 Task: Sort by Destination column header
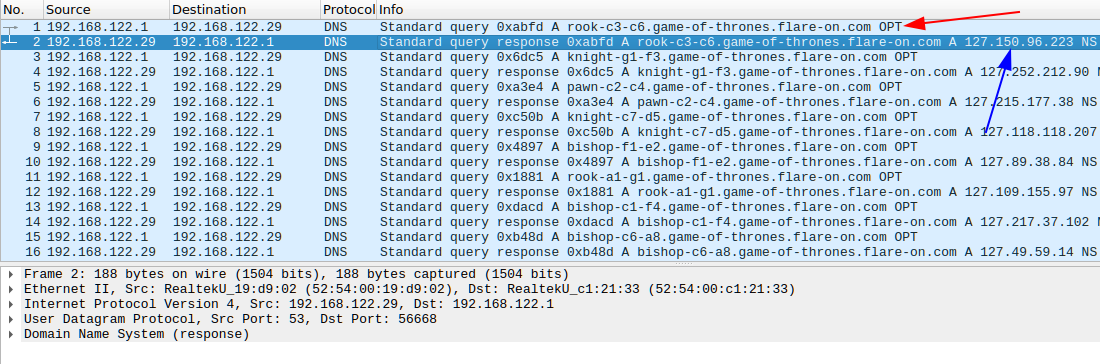[x=245, y=10]
